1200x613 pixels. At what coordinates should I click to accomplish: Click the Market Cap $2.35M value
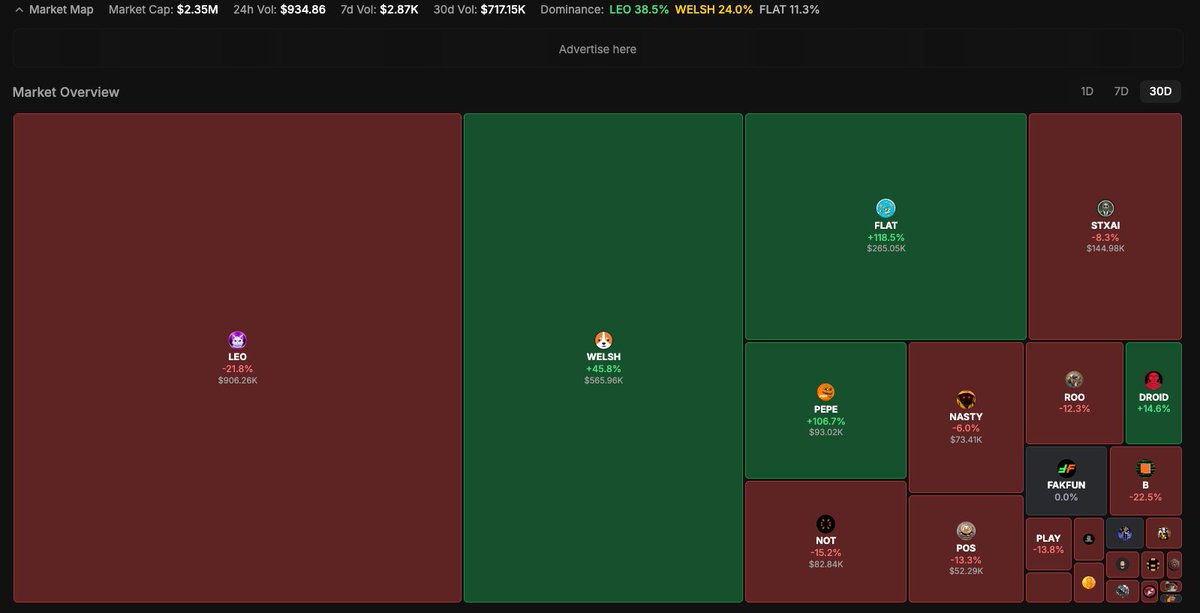tap(197, 9)
